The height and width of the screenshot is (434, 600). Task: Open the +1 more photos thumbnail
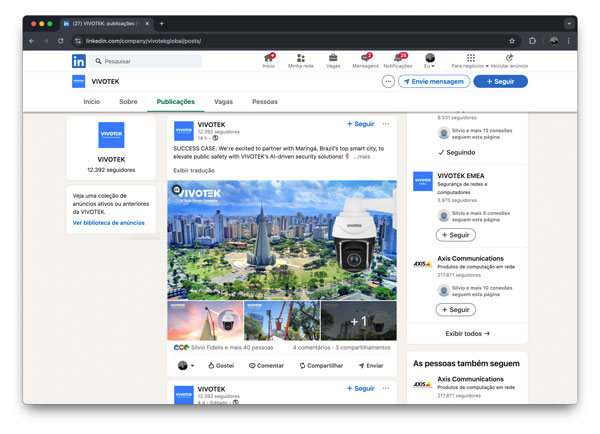point(359,321)
